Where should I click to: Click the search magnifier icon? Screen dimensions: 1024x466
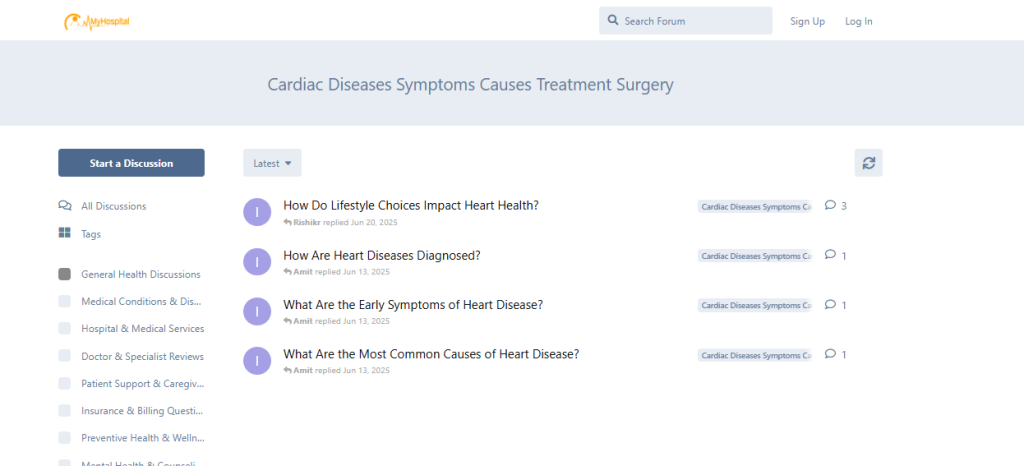[x=611, y=21]
